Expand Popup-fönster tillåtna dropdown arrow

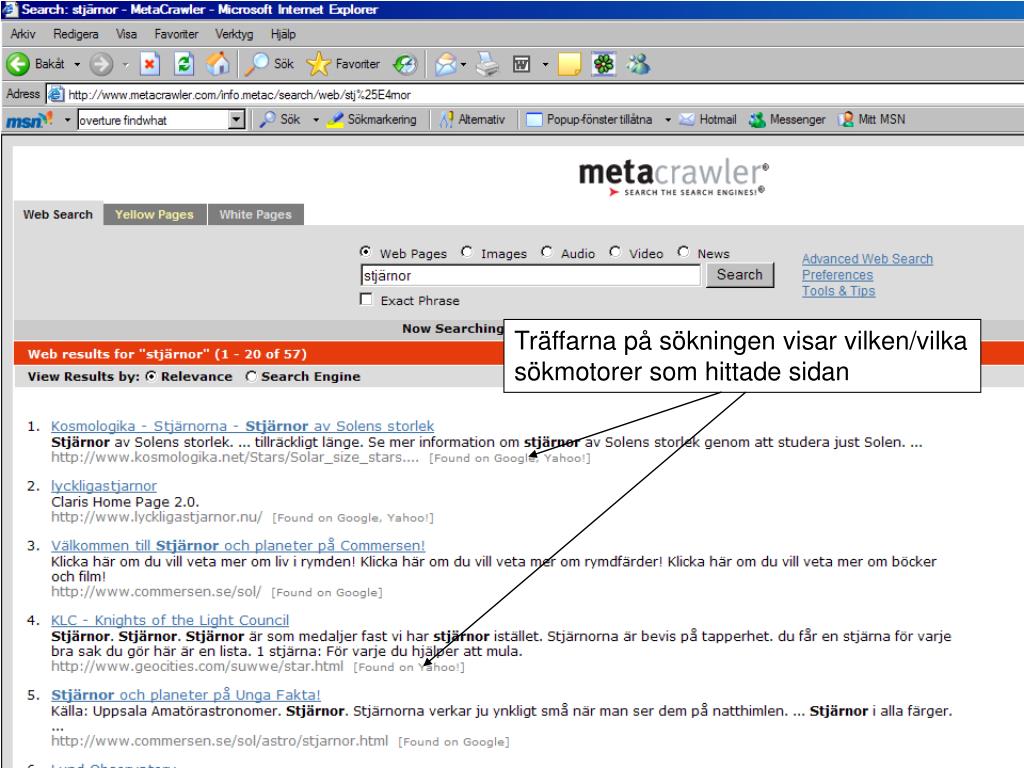(667, 120)
